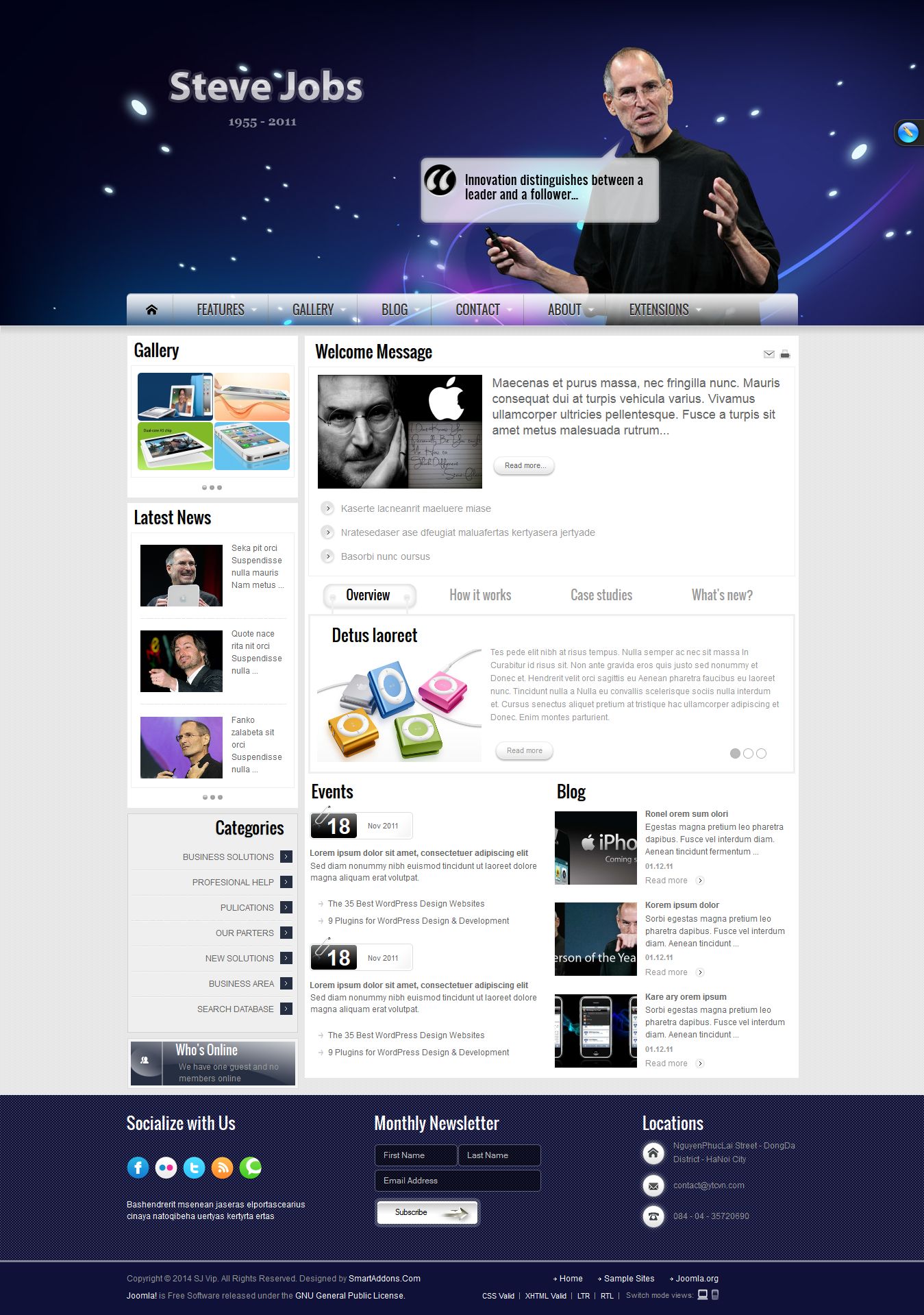Click arrow icon next to Pulications
The image size is (924, 1315).
[x=286, y=907]
